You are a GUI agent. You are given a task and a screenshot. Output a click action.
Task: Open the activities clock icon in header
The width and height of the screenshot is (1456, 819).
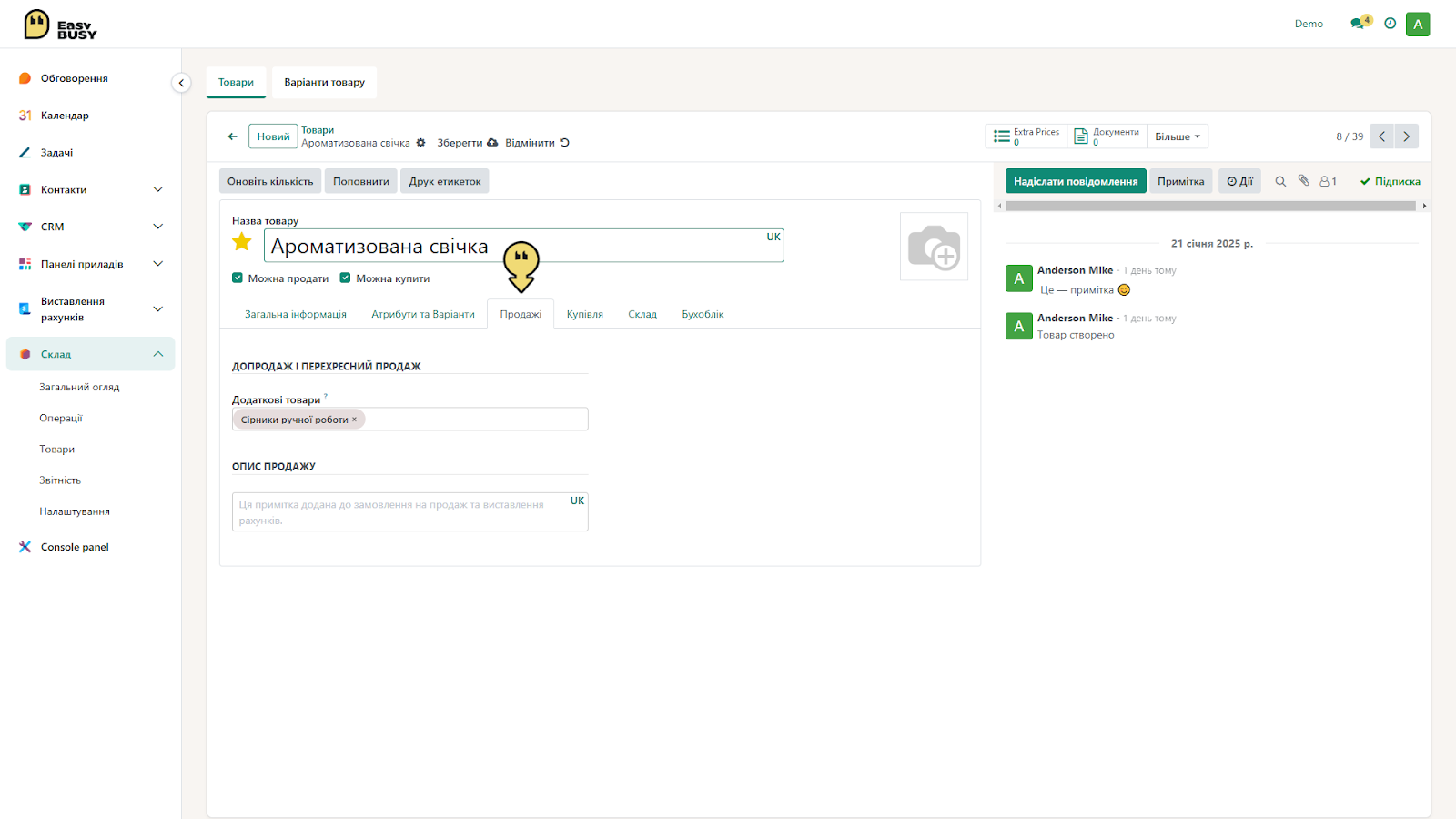click(1390, 24)
